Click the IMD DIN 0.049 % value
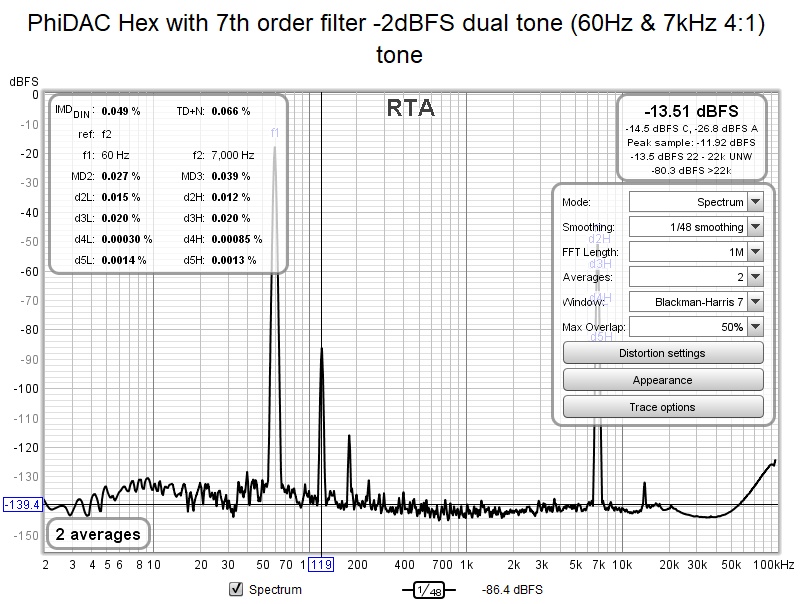The image size is (800, 604). (x=120, y=111)
